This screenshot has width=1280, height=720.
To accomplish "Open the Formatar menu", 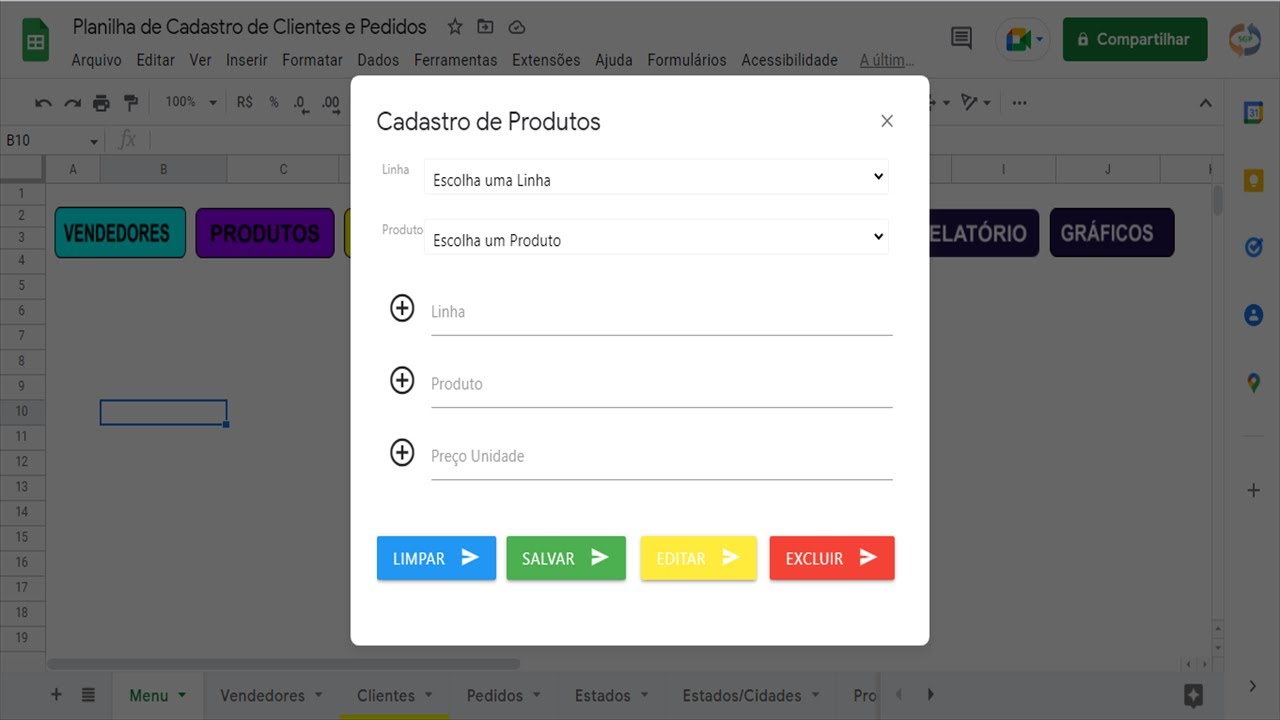I will pos(312,60).
